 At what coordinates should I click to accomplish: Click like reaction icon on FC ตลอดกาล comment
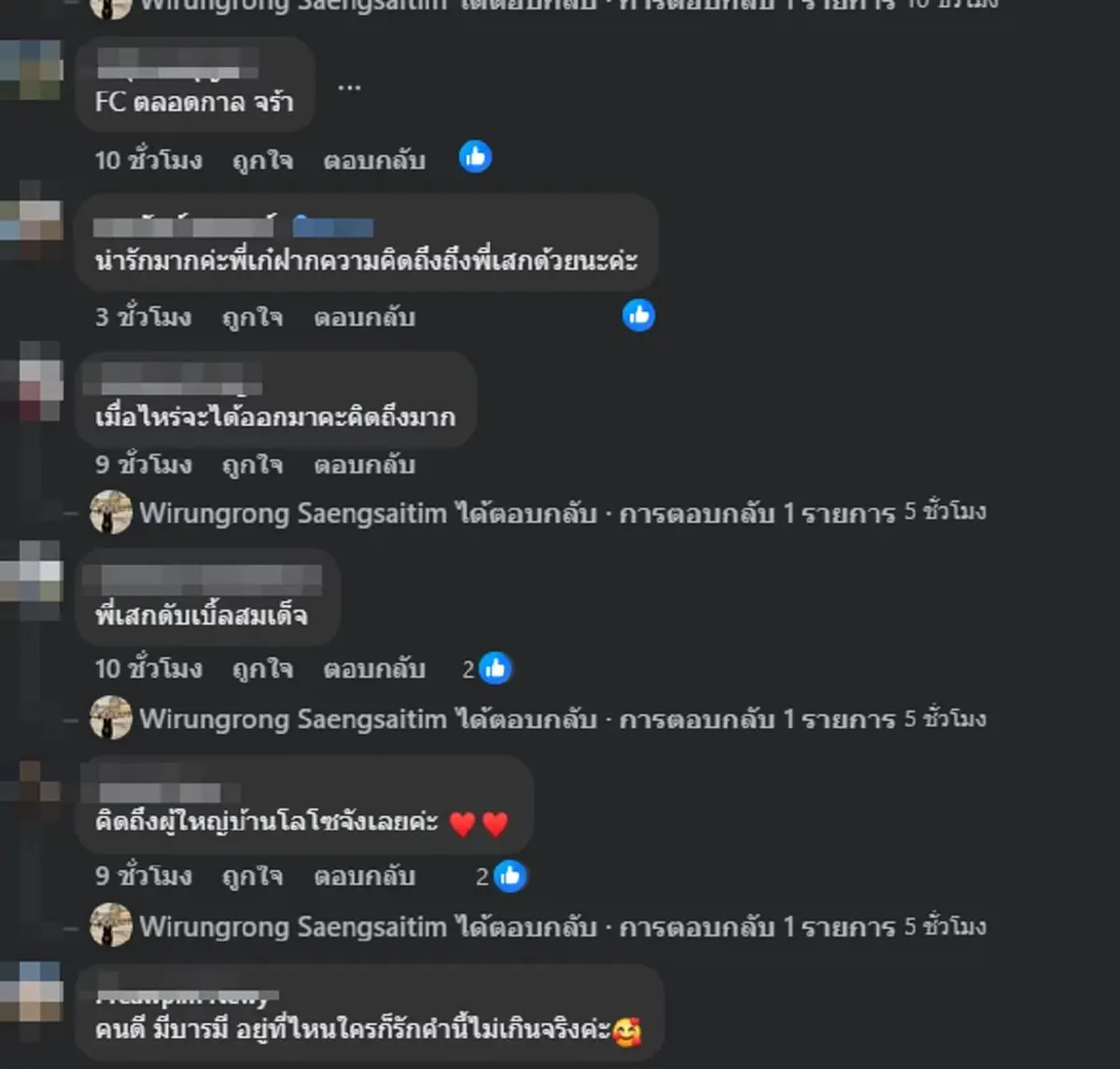click(x=475, y=157)
